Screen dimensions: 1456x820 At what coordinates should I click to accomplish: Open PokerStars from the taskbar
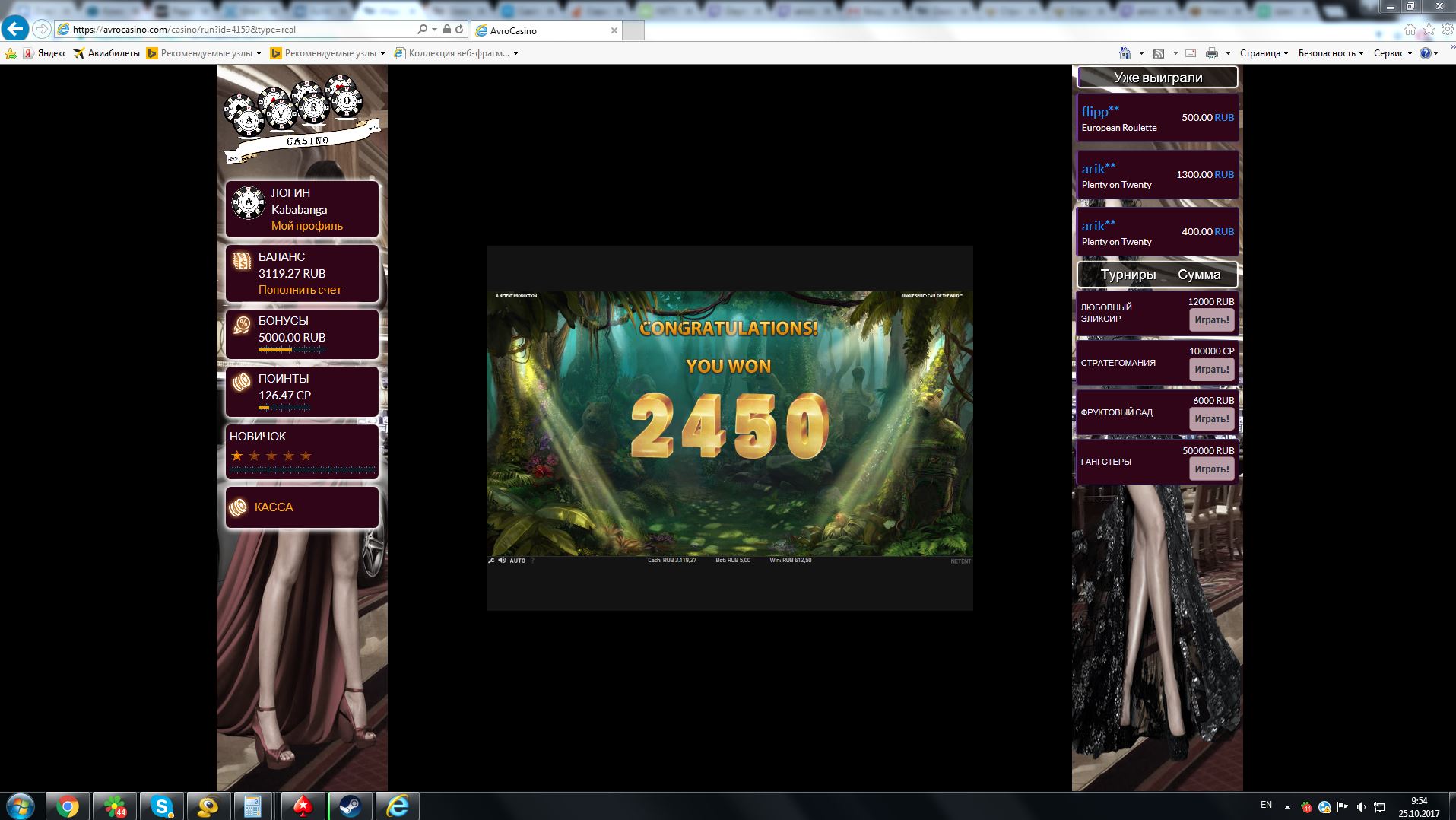click(x=303, y=806)
